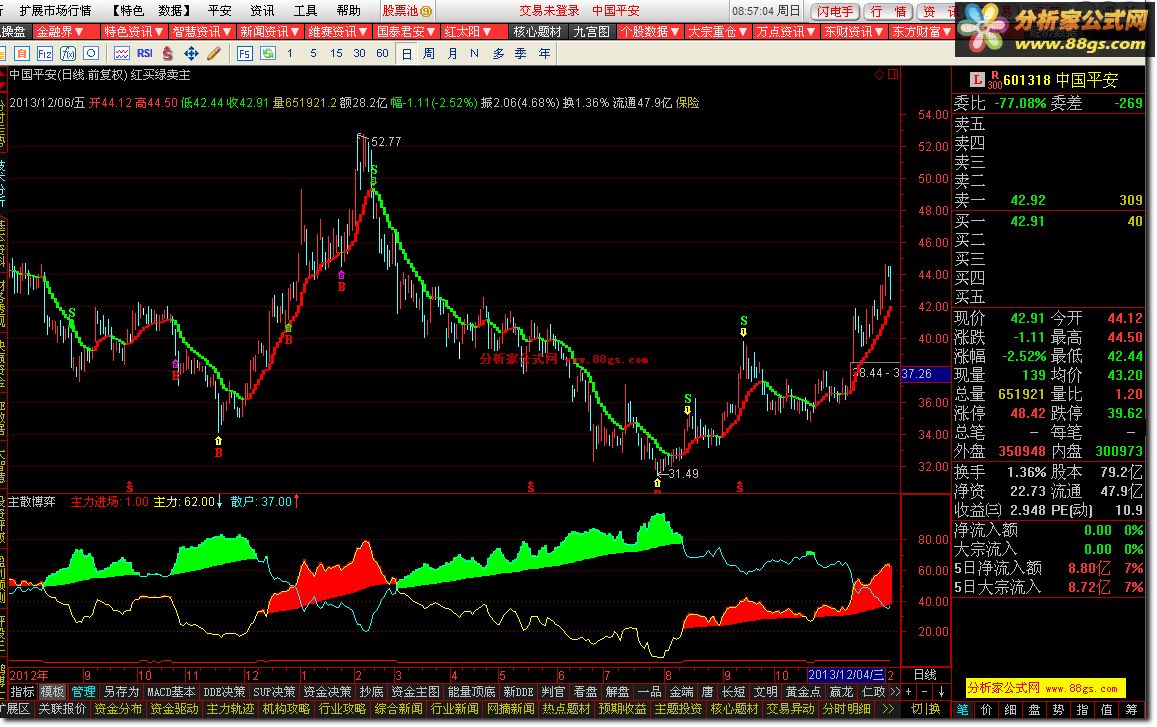Click the red dollar sign icon
Screen dimensions: 1157x727
click(168, 53)
